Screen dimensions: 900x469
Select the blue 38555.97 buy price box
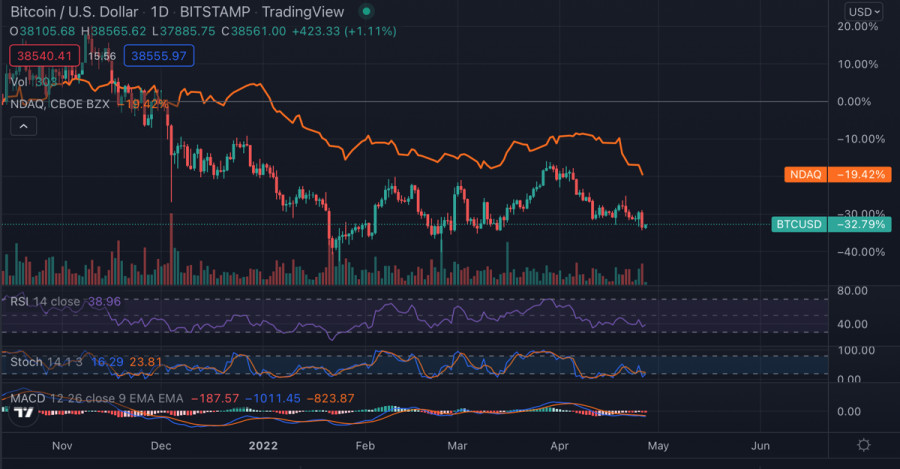pos(158,56)
